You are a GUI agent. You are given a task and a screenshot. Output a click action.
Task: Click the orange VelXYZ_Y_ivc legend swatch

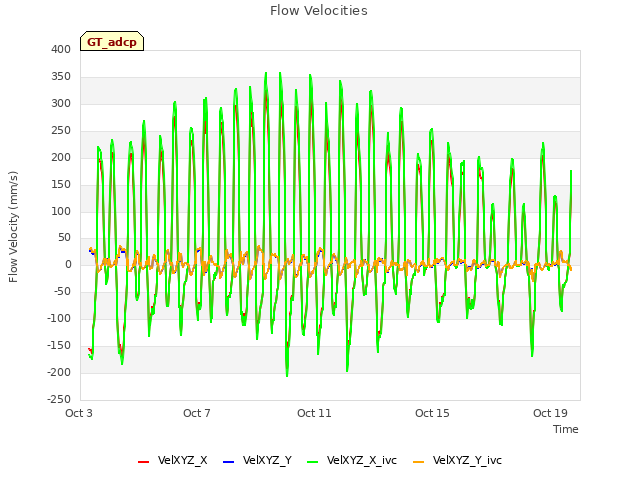click(x=418, y=462)
